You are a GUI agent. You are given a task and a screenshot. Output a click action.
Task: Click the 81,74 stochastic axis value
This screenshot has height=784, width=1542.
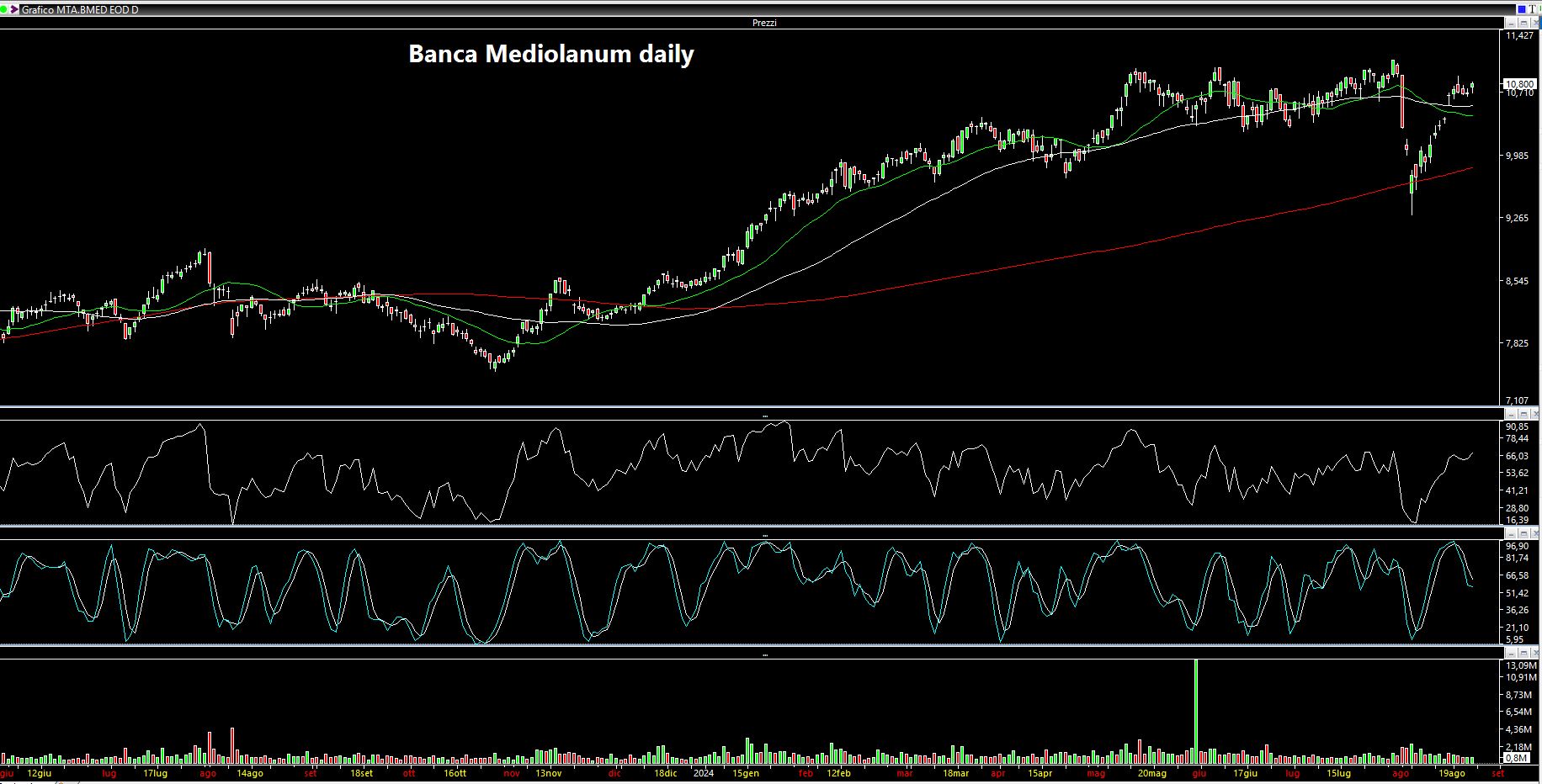pyautogui.click(x=1518, y=558)
